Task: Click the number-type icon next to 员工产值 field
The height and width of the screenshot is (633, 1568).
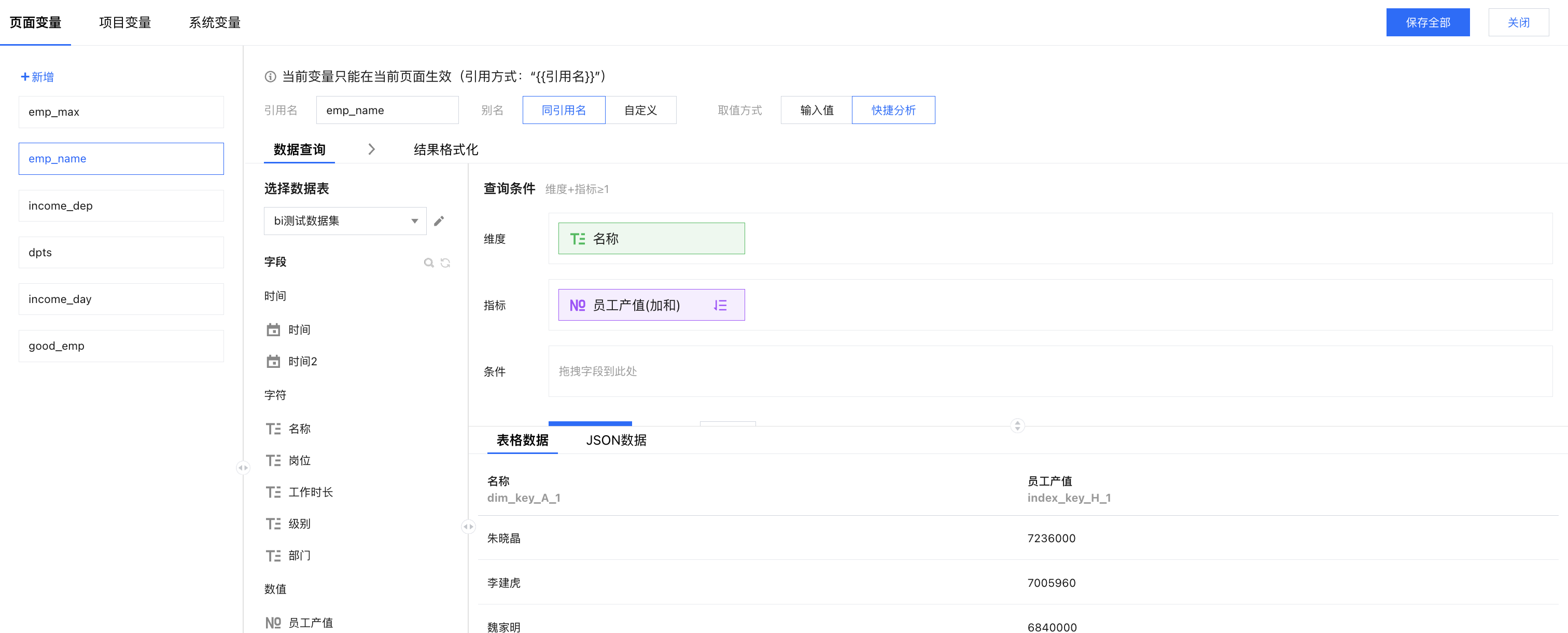Action: (x=273, y=623)
